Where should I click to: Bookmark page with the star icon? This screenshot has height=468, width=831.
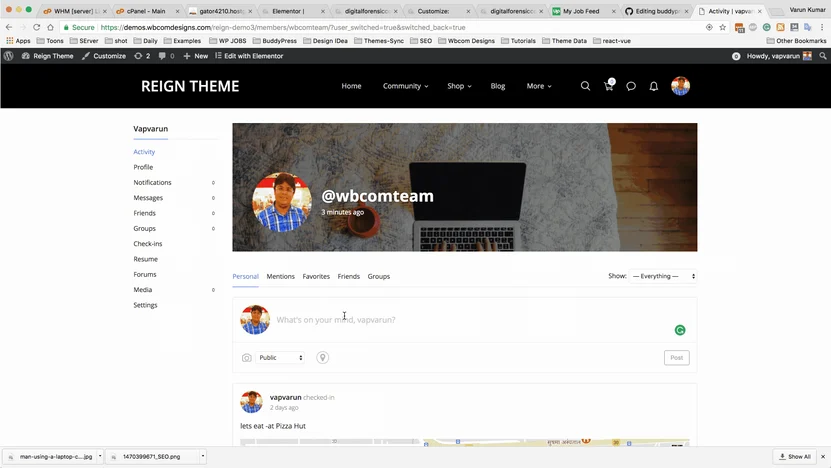pos(722,27)
